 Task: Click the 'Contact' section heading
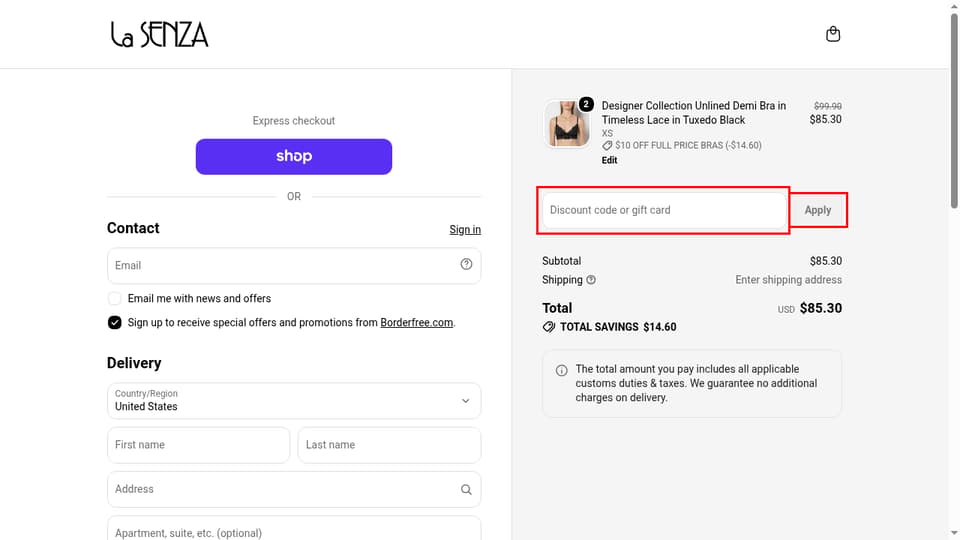point(133,228)
